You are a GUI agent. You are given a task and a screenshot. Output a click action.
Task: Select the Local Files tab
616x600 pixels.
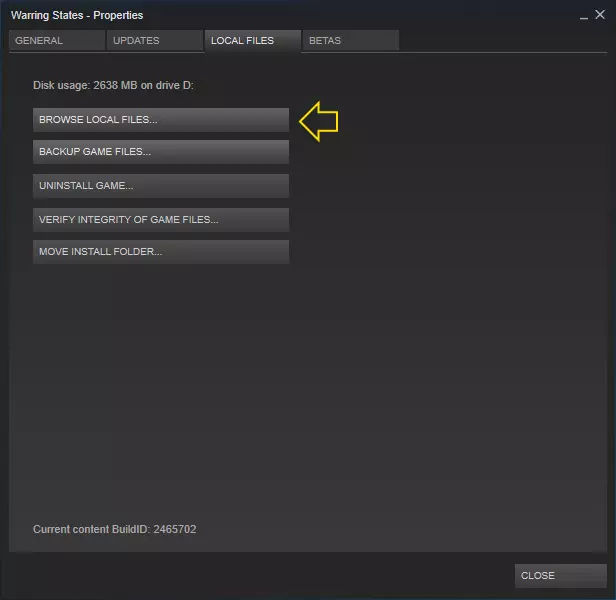[253, 40]
